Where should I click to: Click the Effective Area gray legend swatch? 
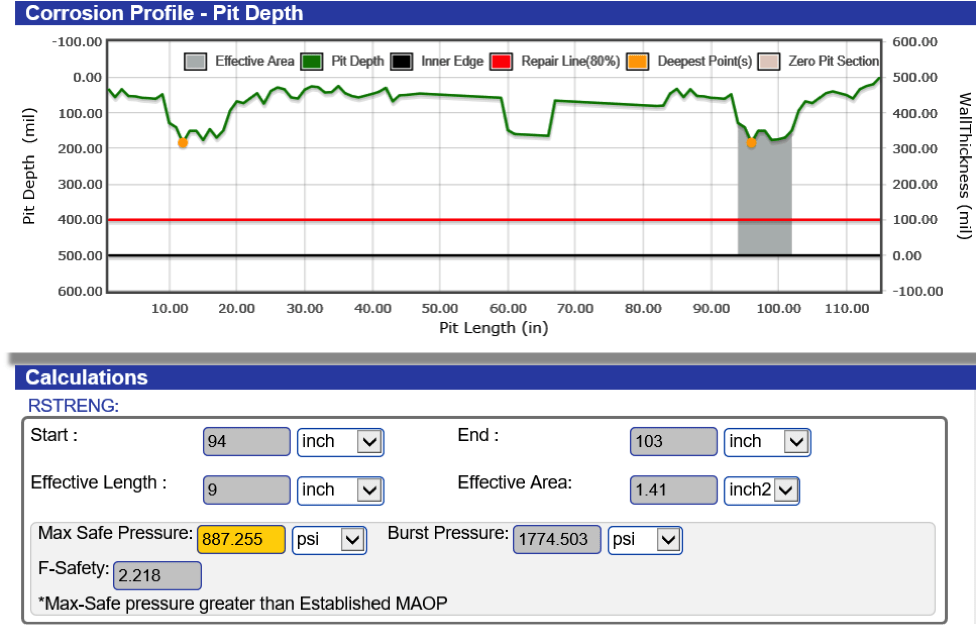point(195,62)
